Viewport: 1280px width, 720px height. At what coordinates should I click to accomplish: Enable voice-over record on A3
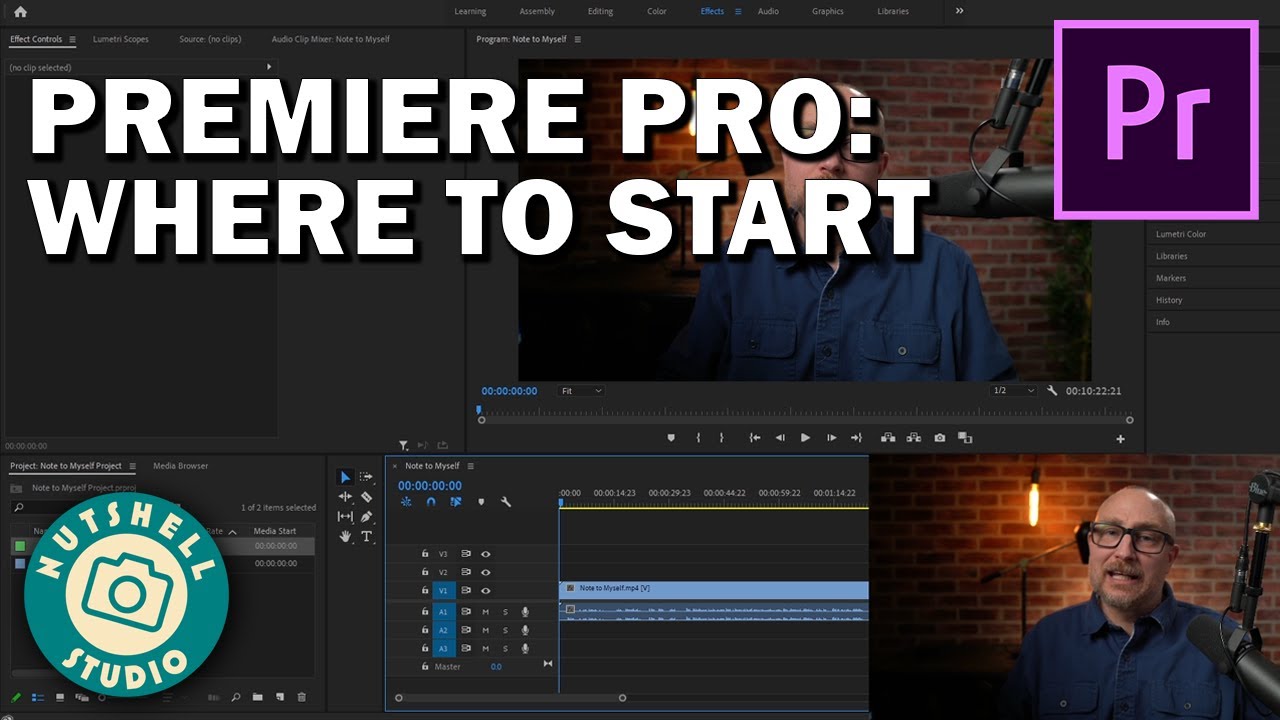coord(525,649)
